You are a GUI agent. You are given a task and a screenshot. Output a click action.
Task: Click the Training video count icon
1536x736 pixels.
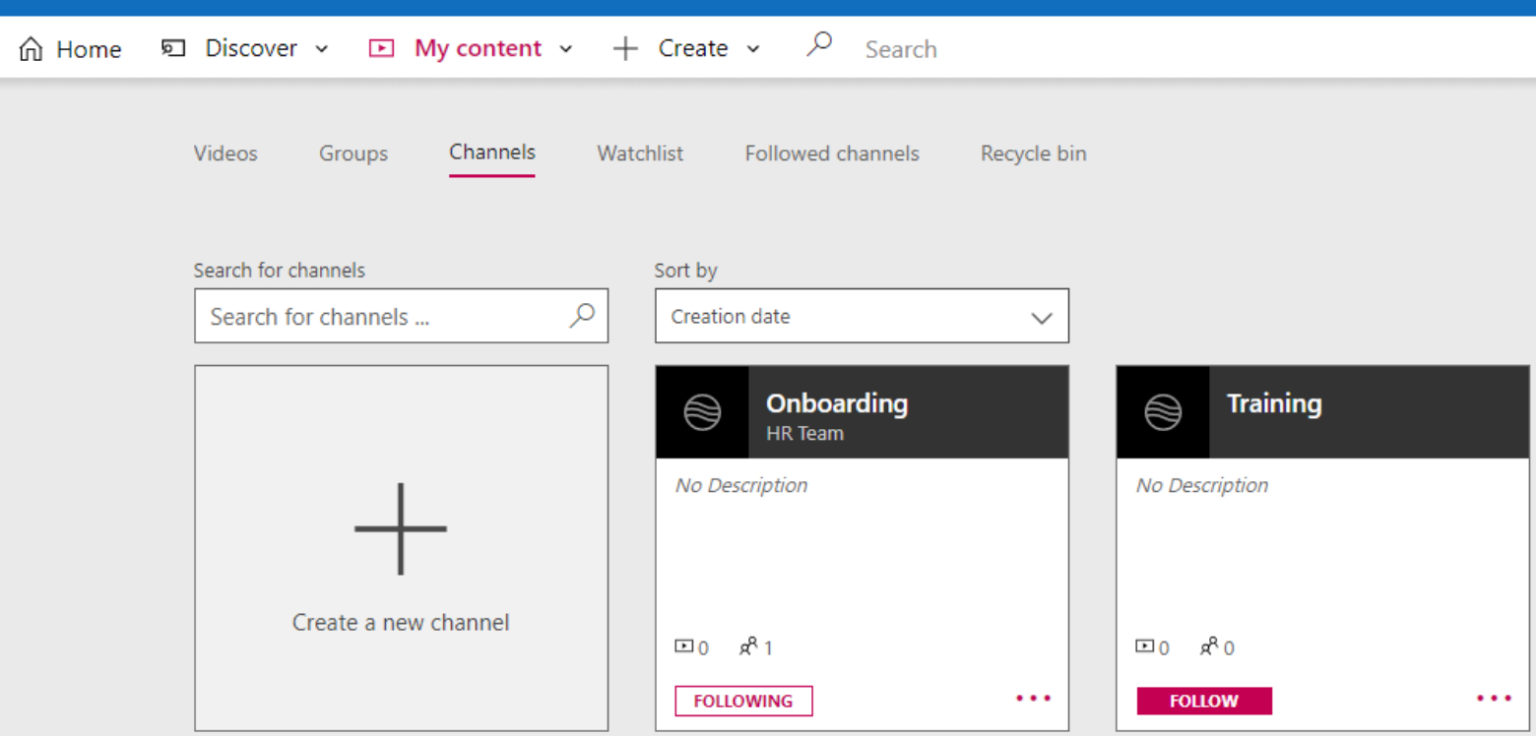click(1145, 647)
